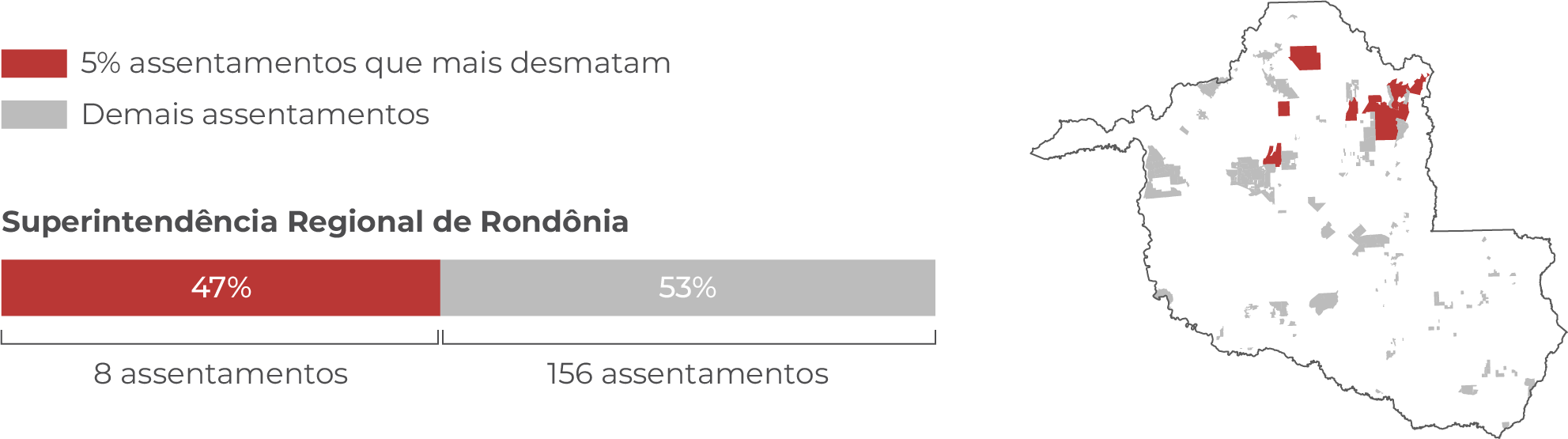Click the red 47% bar segment

point(221,288)
